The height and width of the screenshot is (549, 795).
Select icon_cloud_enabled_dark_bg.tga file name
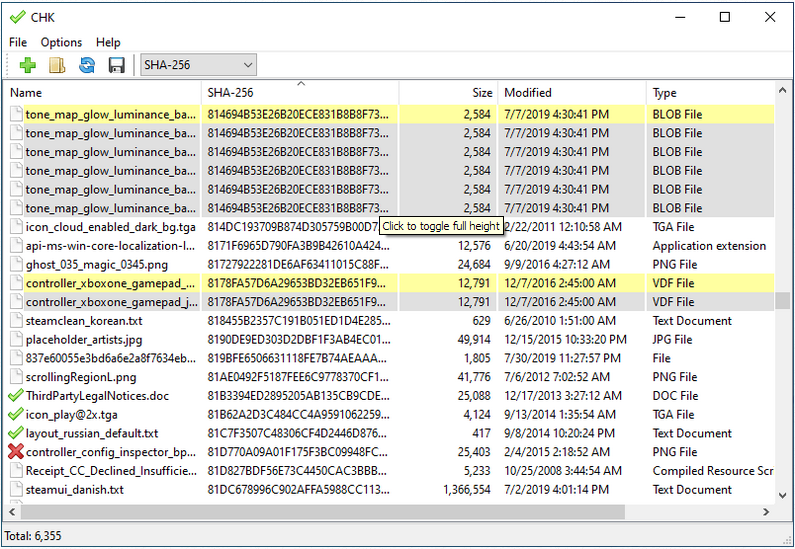[111, 227]
